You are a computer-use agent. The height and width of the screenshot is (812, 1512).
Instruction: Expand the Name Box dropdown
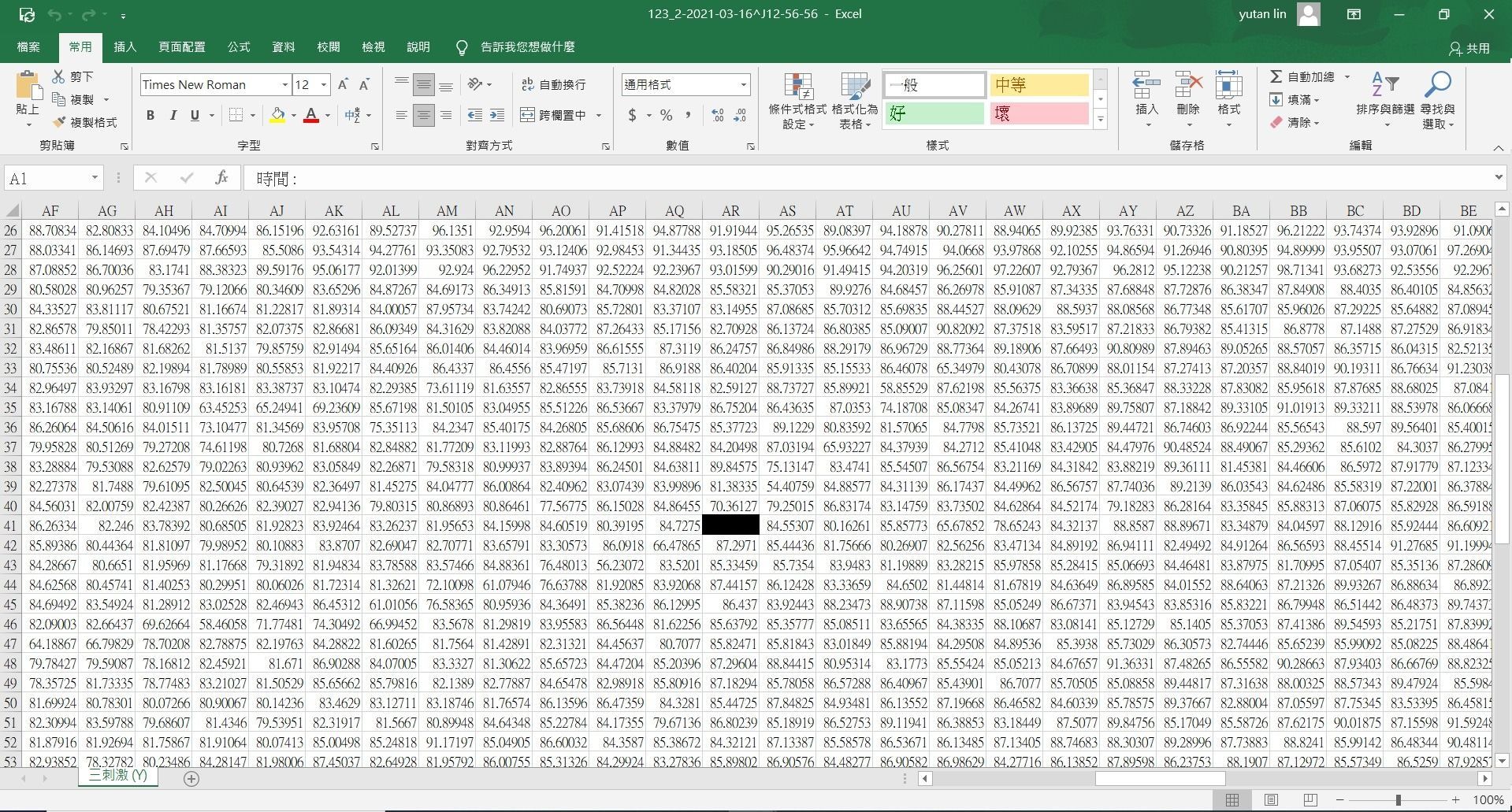coord(95,178)
